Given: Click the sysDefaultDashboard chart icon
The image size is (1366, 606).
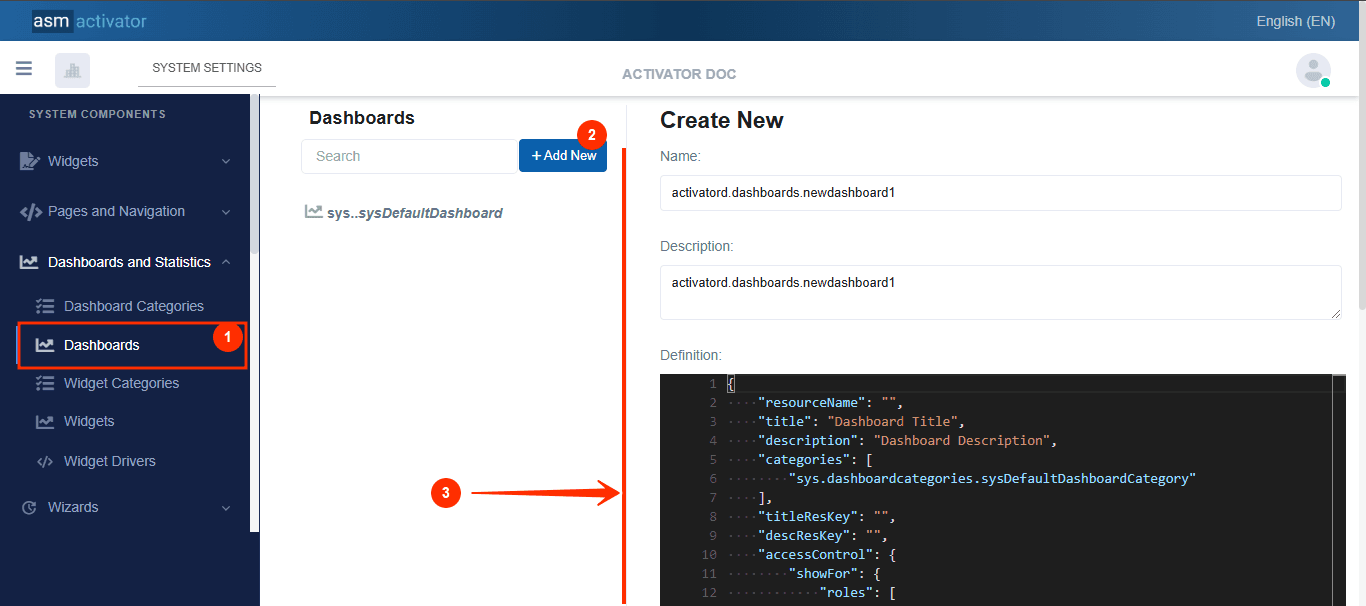Looking at the screenshot, I should 313,212.
